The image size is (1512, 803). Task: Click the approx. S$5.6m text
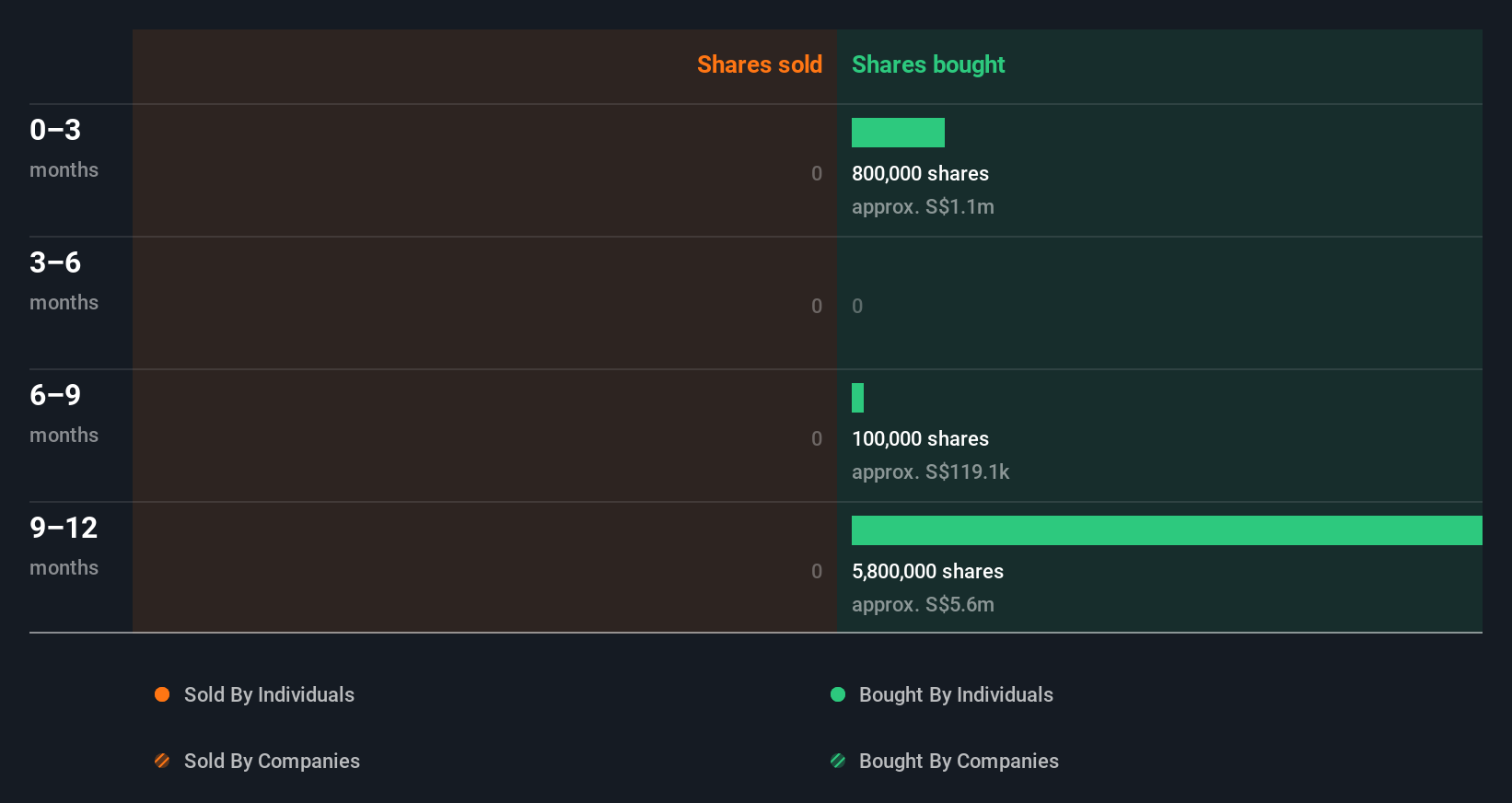coord(923,604)
